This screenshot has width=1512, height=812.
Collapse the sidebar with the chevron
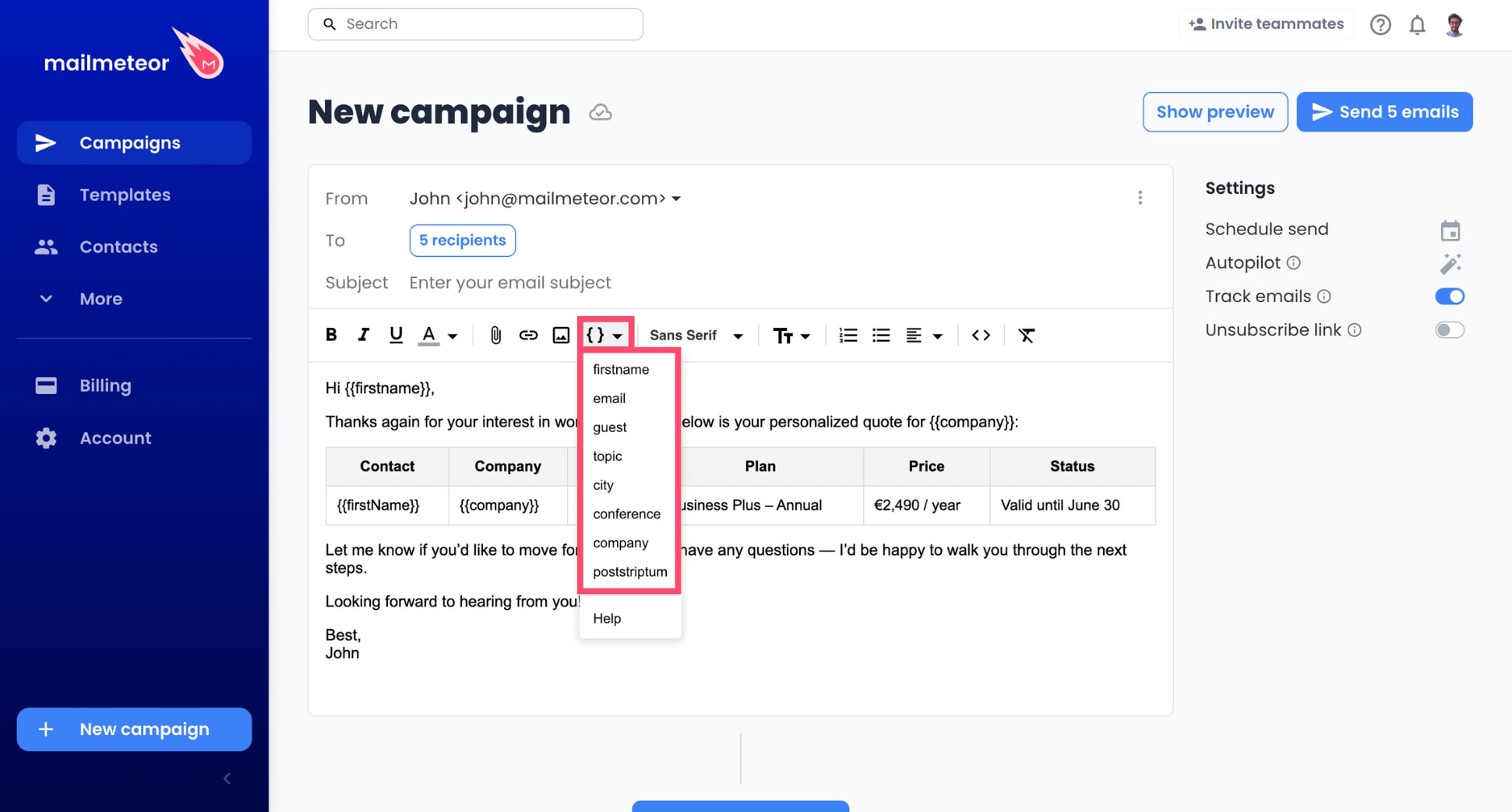(227, 779)
